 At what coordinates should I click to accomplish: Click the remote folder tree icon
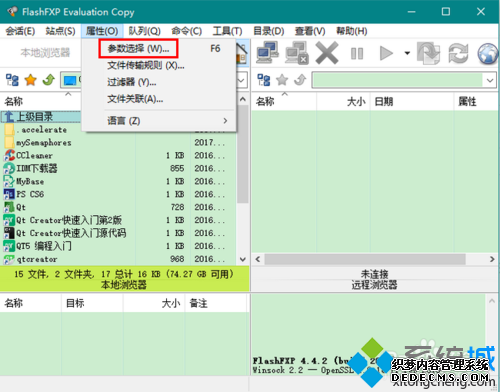click(x=264, y=80)
